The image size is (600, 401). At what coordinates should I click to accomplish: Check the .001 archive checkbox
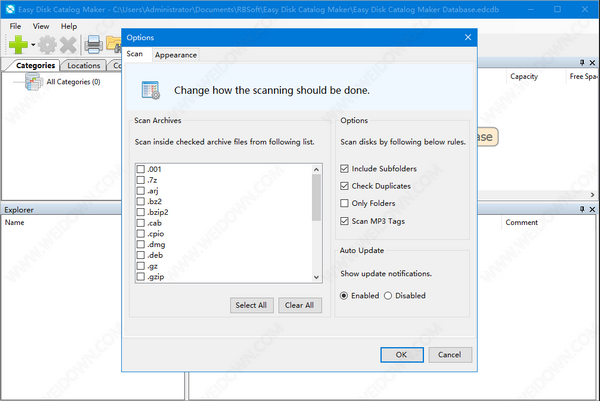point(141,169)
